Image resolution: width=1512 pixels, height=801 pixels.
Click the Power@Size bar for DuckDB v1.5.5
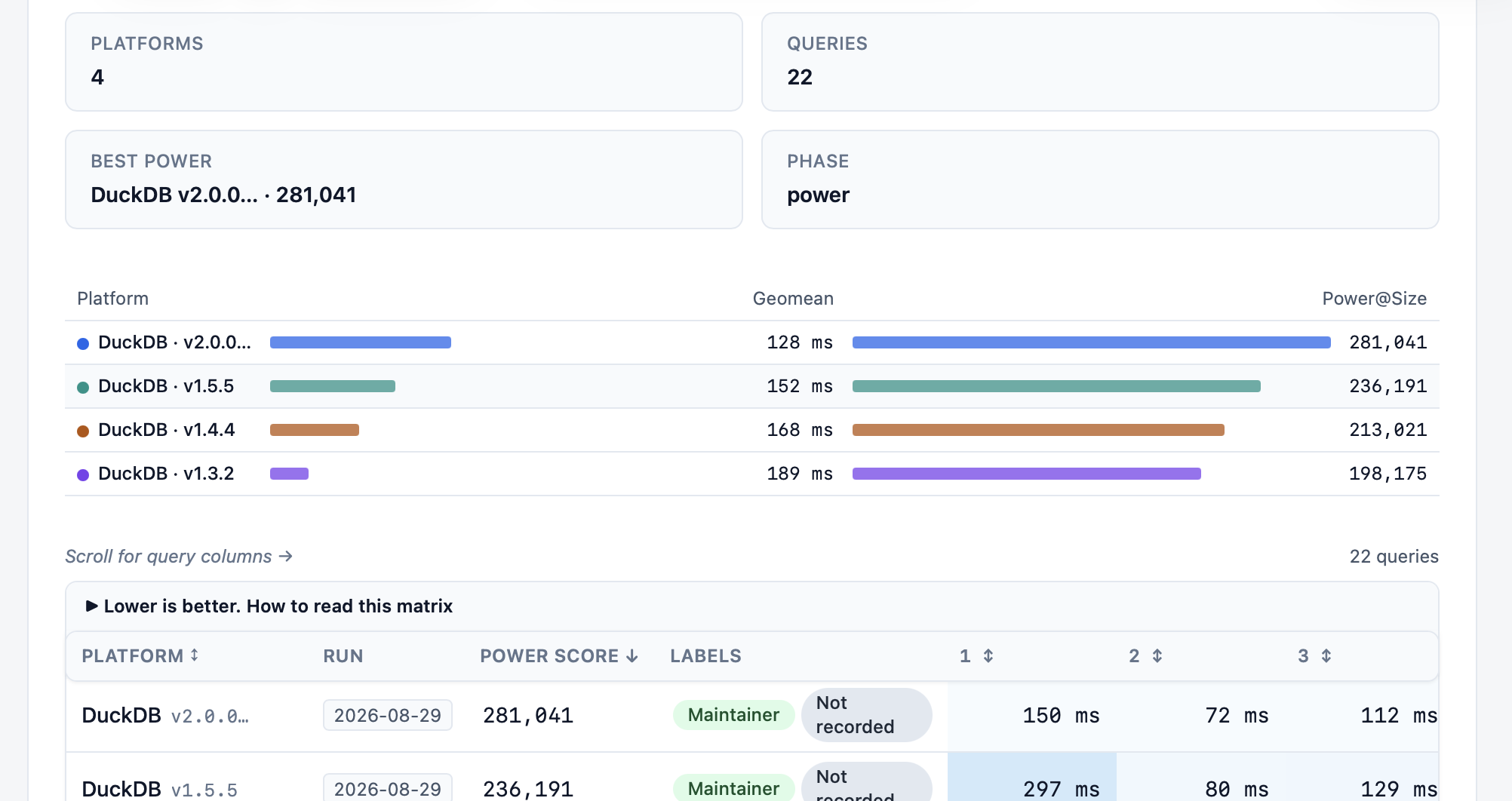click(x=1056, y=386)
